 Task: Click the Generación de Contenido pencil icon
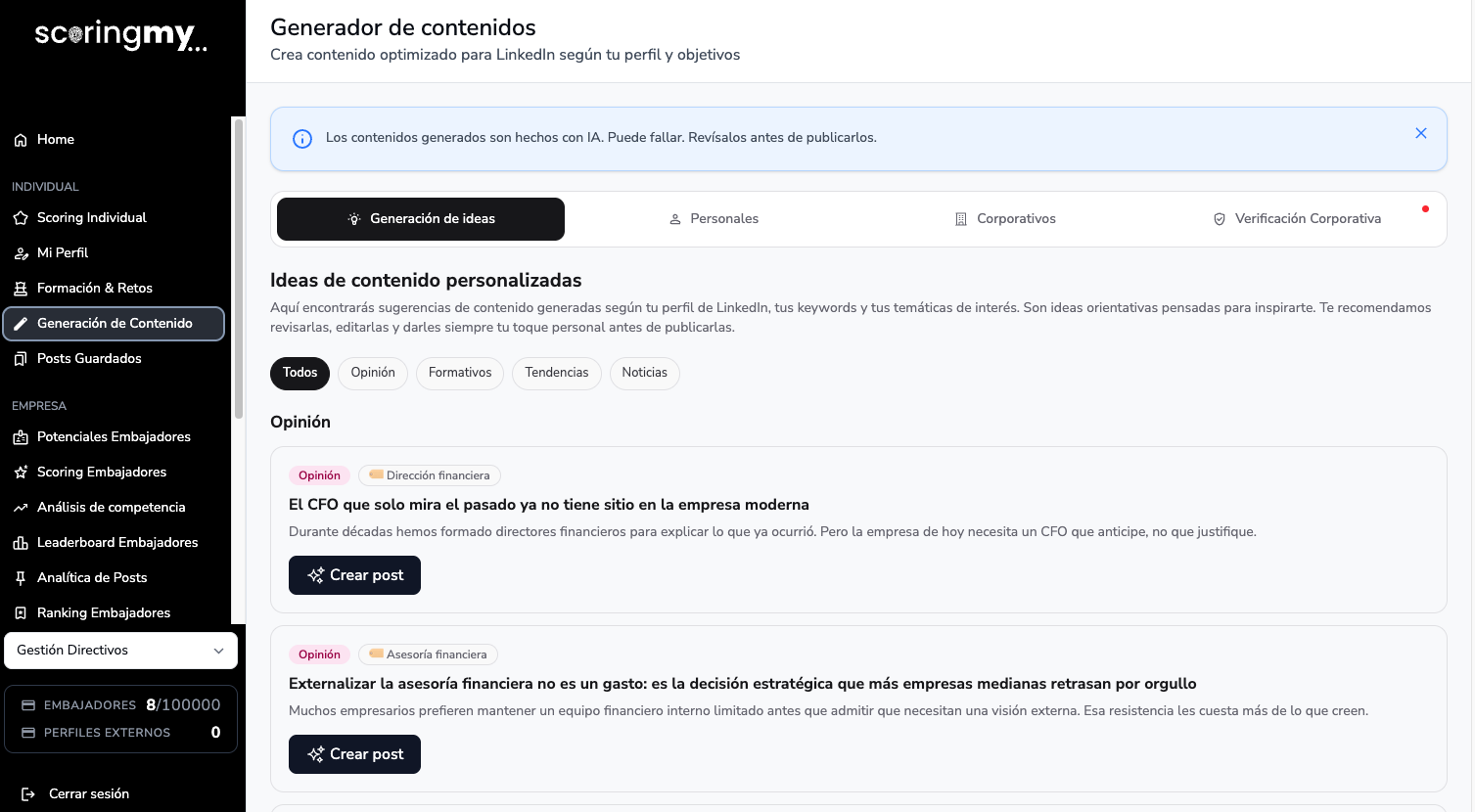21,324
